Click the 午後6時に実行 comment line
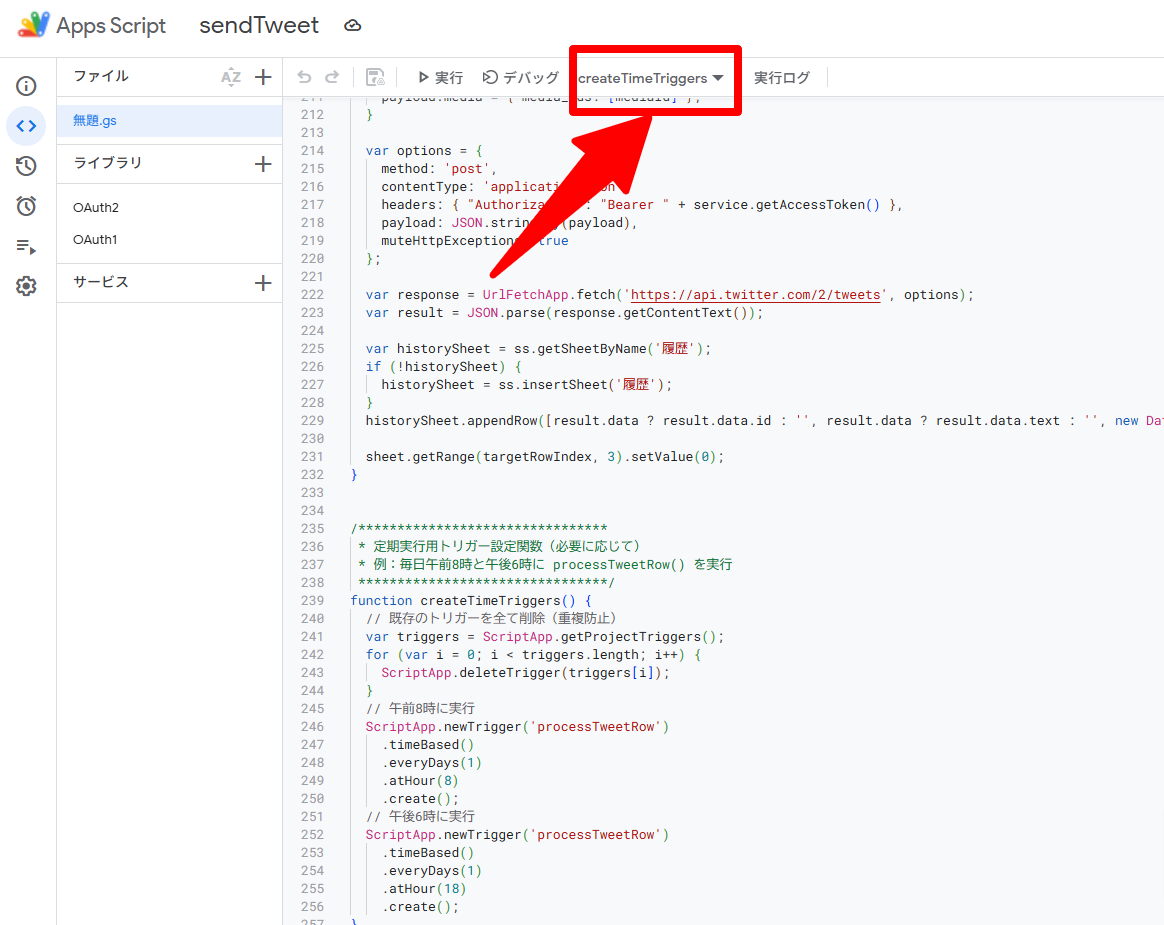The height and width of the screenshot is (925, 1164). 420,817
